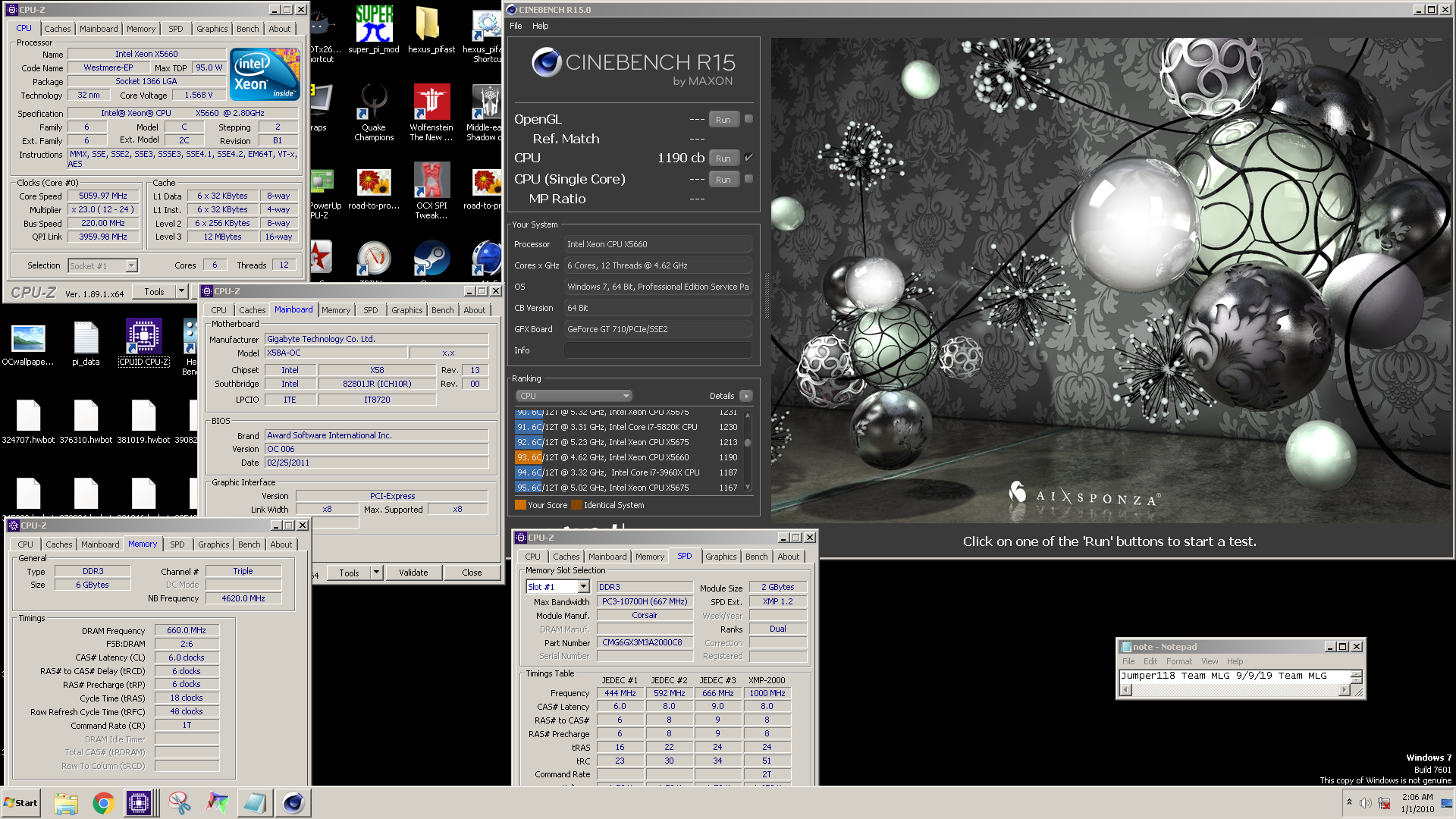This screenshot has width=1456, height=819.
Task: Open About tab in the CPU-Z Memory window
Action: pos(281,544)
